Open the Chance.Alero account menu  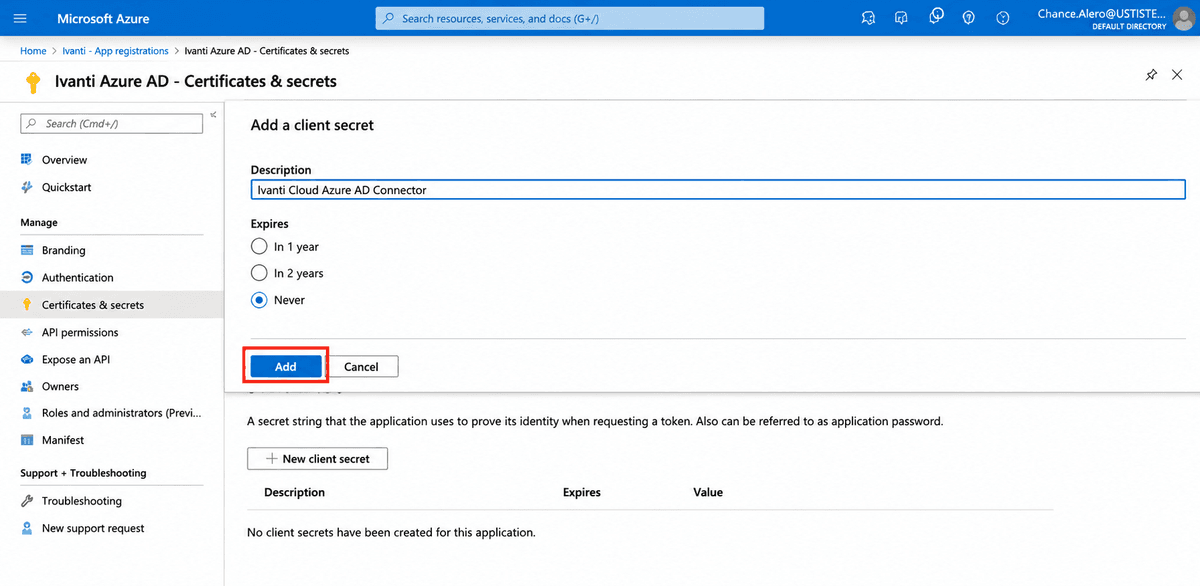click(x=1102, y=18)
